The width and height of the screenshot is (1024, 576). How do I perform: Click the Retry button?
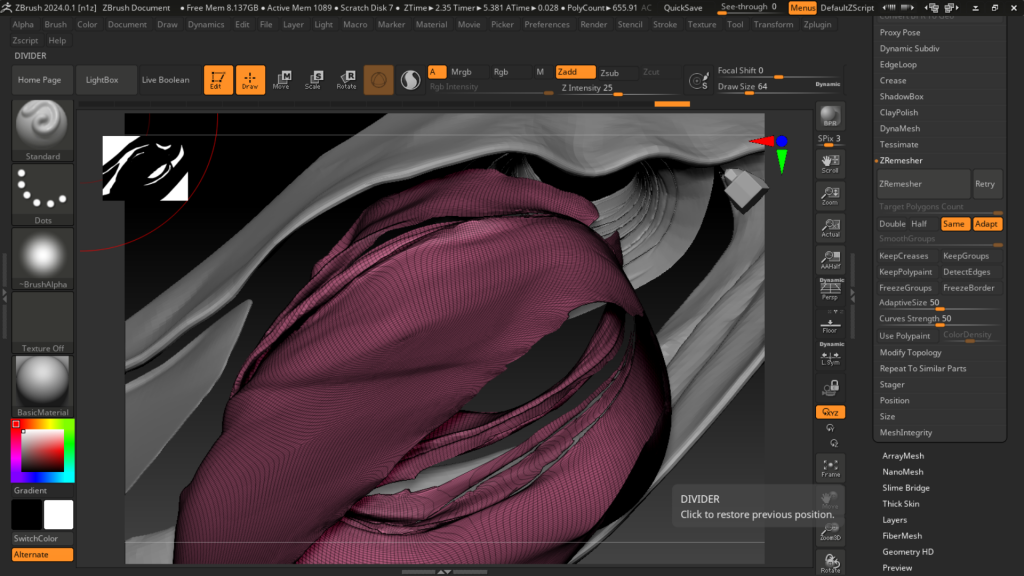click(985, 184)
